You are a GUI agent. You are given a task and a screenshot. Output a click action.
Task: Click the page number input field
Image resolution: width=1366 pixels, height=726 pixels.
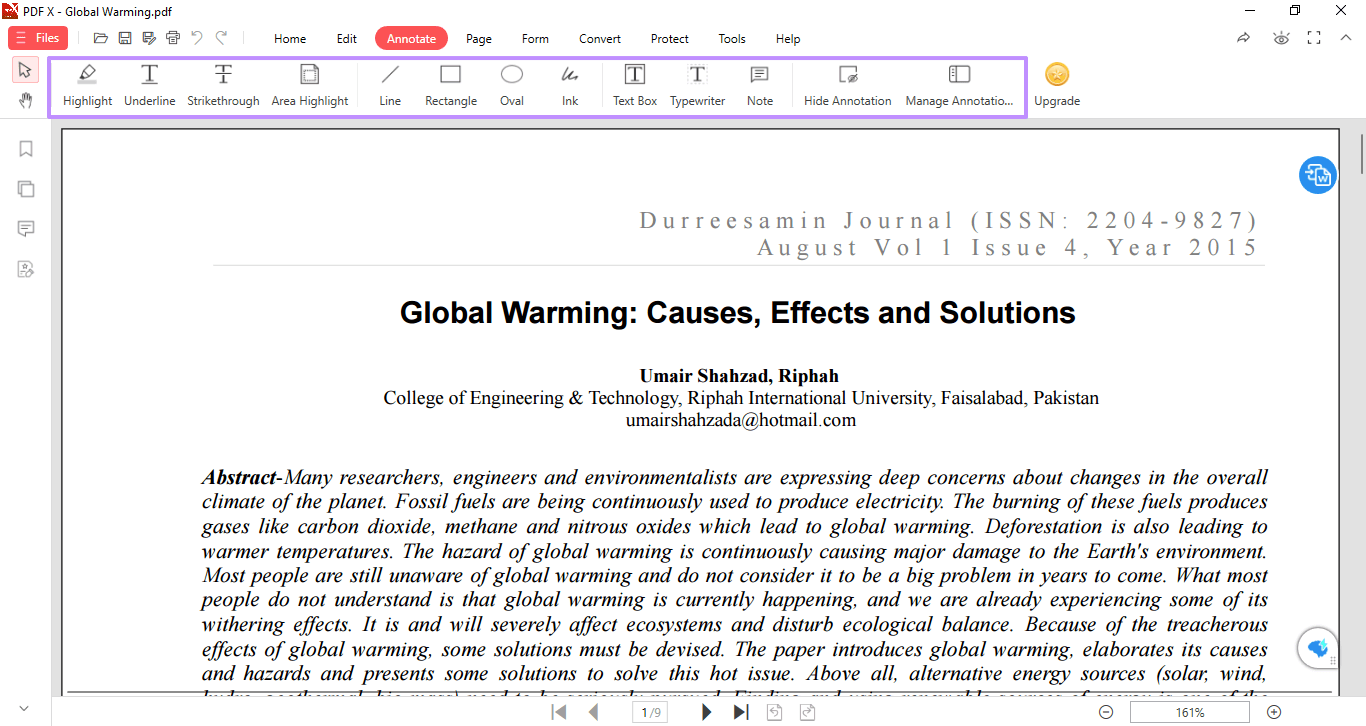coord(650,711)
